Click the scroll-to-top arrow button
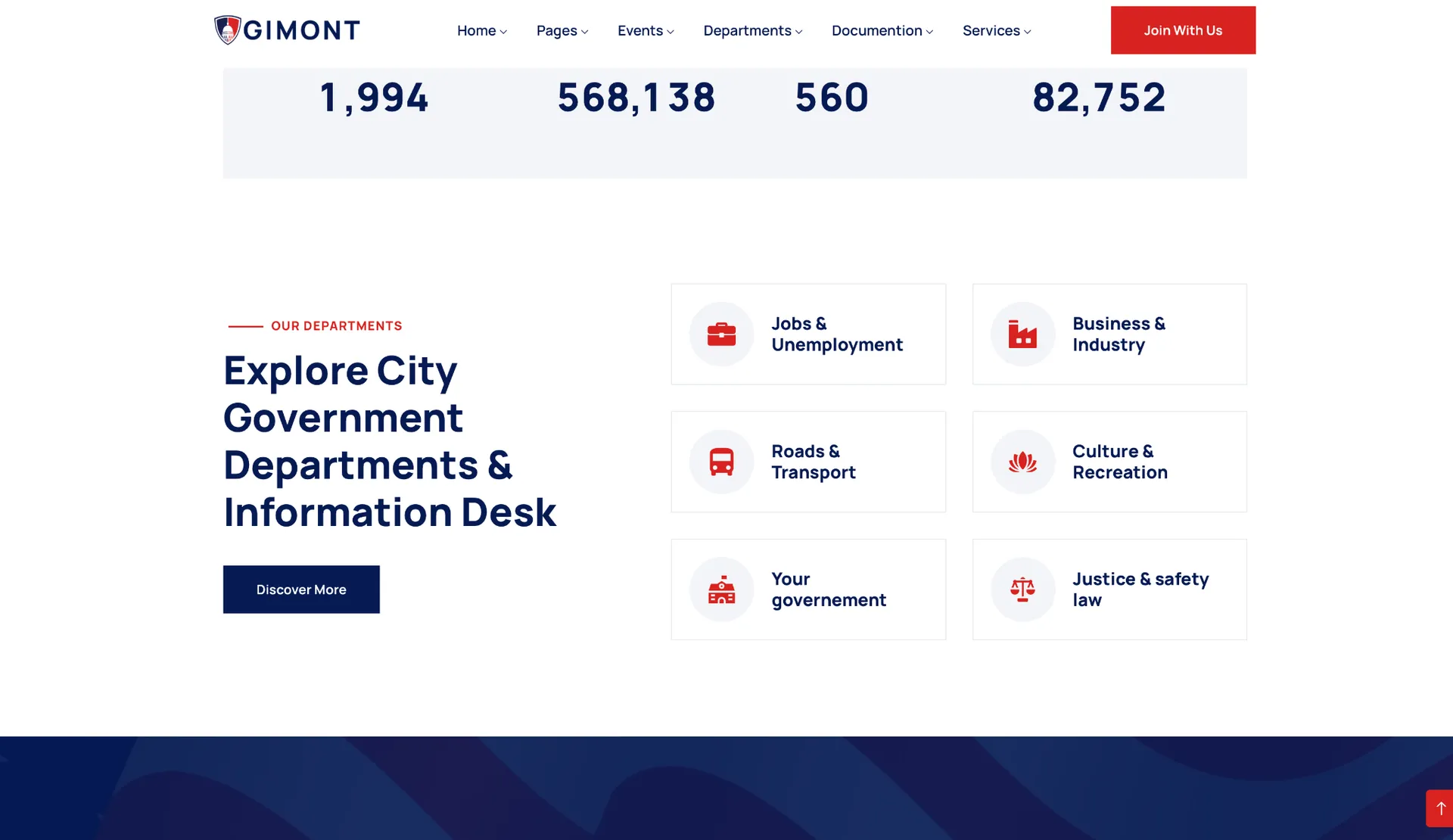The height and width of the screenshot is (840, 1453). (x=1440, y=808)
